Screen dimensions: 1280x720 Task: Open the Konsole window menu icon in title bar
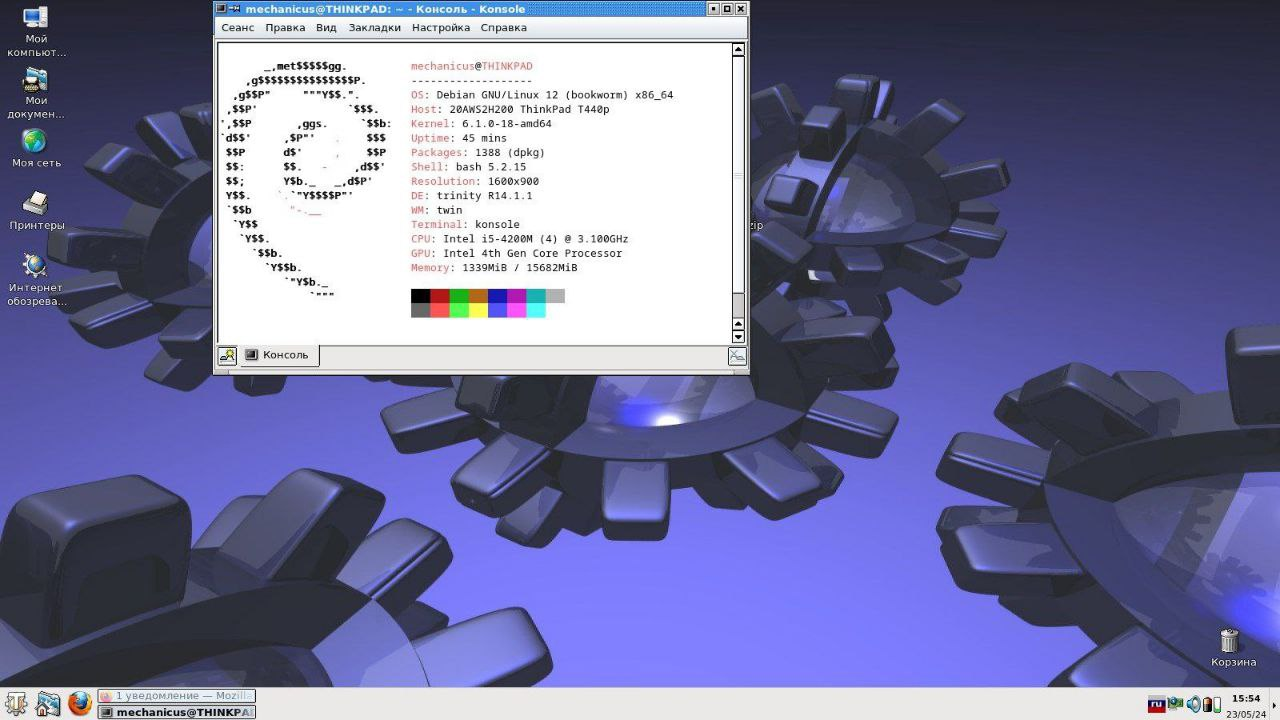(222, 8)
